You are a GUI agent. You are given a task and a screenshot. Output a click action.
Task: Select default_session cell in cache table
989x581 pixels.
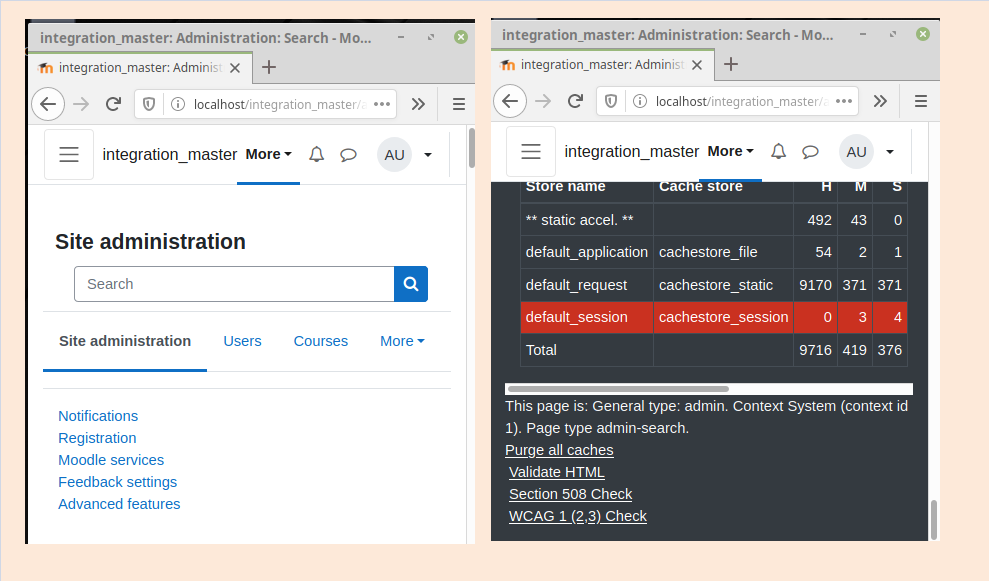587,317
